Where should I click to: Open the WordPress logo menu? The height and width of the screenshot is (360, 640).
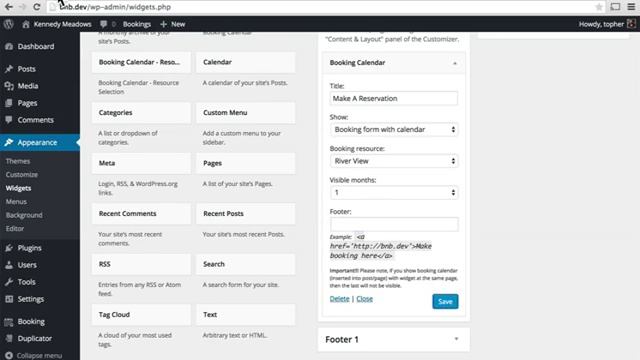(9, 24)
